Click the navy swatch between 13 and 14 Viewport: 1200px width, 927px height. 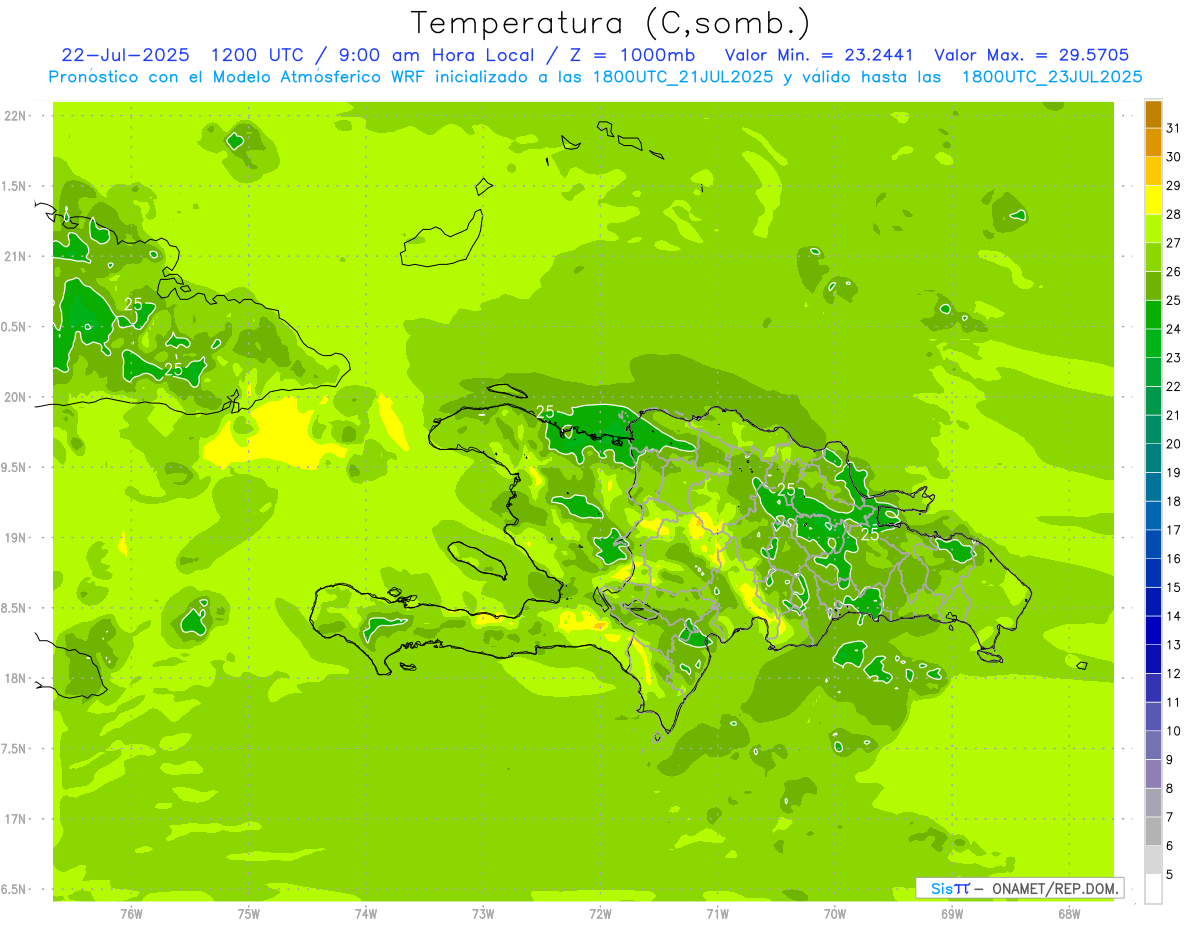point(1153,630)
